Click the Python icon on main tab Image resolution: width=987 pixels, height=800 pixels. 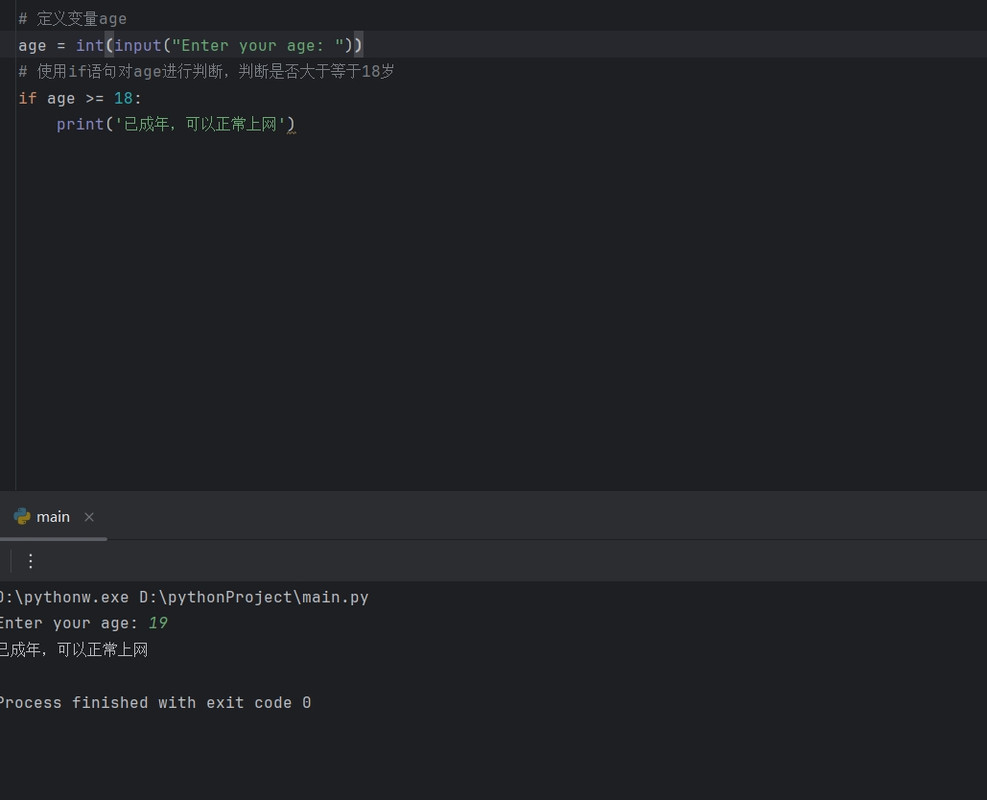click(x=22, y=517)
